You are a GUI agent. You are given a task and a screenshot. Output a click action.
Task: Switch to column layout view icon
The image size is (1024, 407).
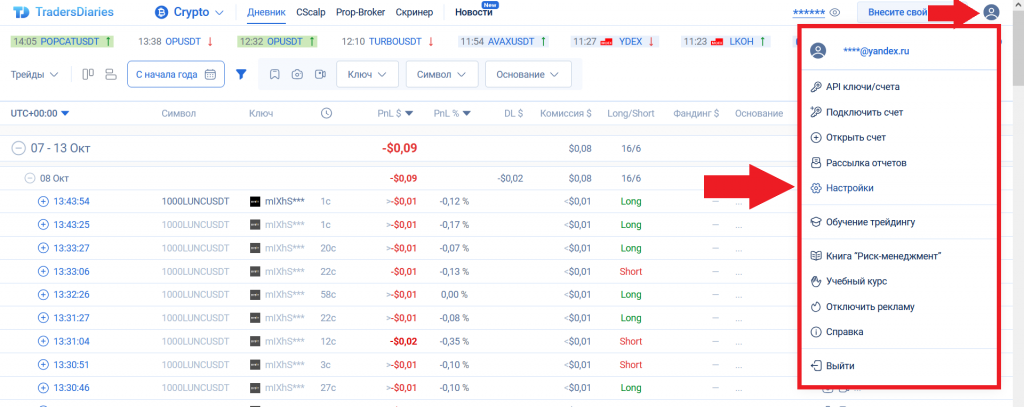click(x=88, y=74)
